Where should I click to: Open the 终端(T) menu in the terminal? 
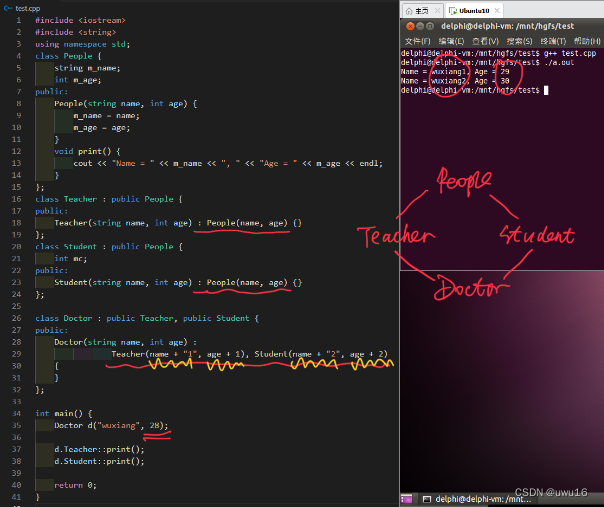(x=553, y=41)
